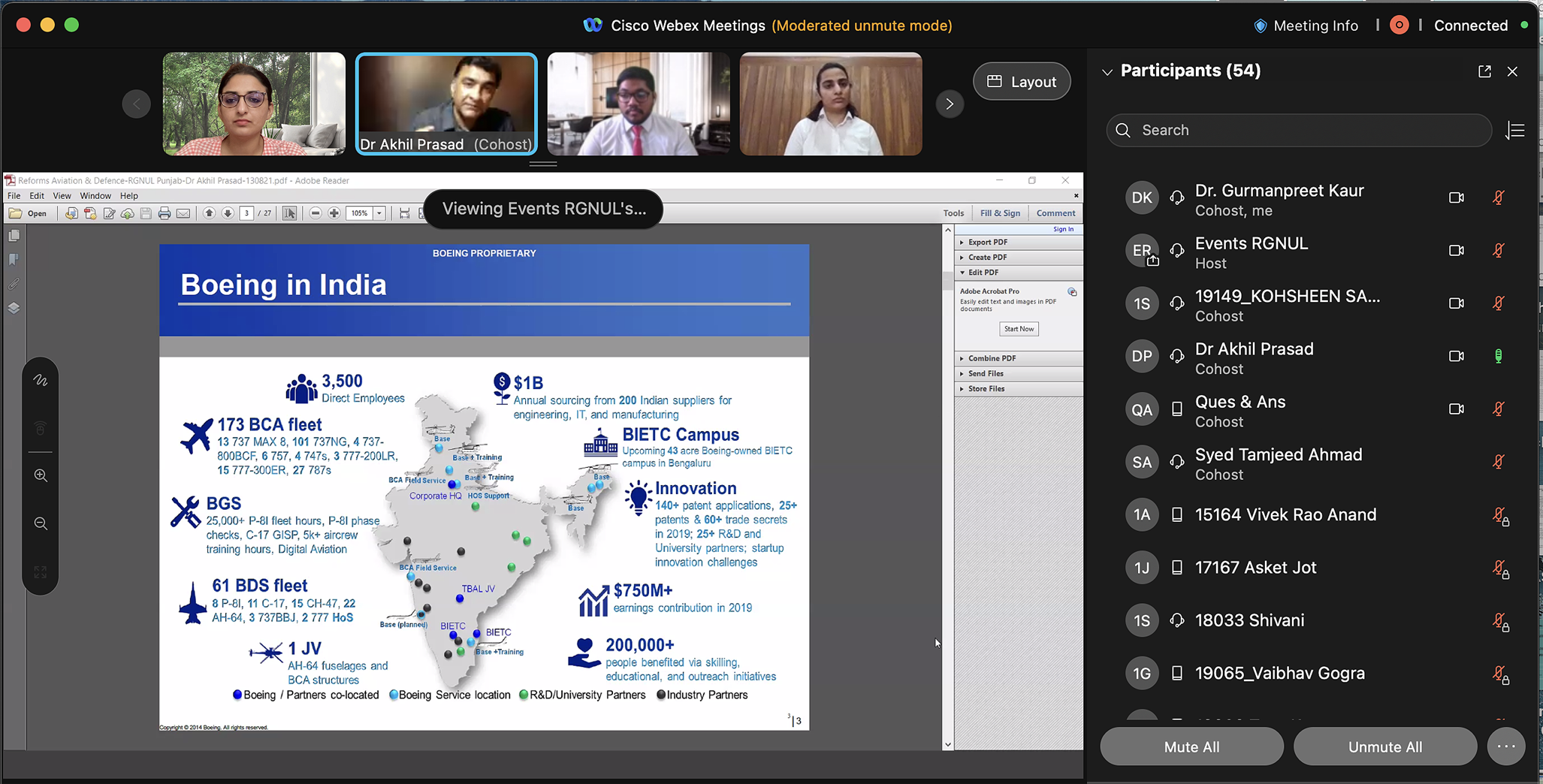The width and height of the screenshot is (1543, 784).
Task: Open the 105% zoom level dropdown
Action: coord(379,213)
